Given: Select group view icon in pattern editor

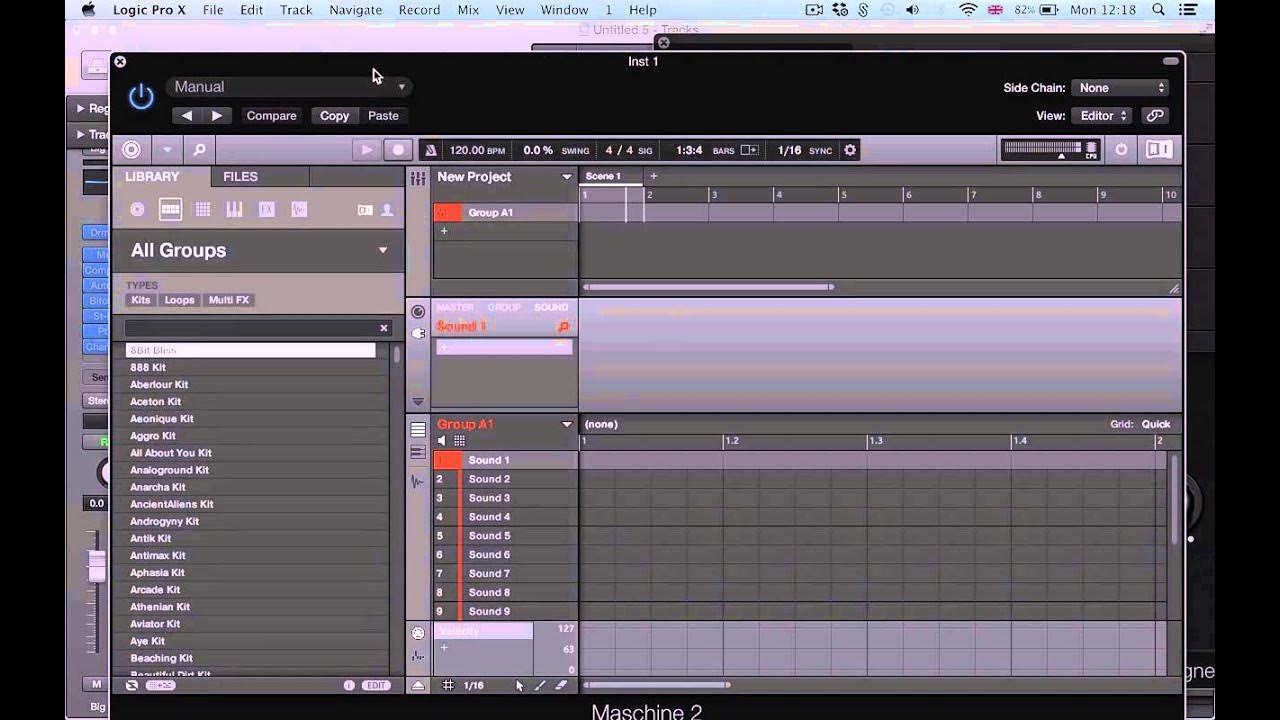Looking at the screenshot, I should click(x=418, y=430).
